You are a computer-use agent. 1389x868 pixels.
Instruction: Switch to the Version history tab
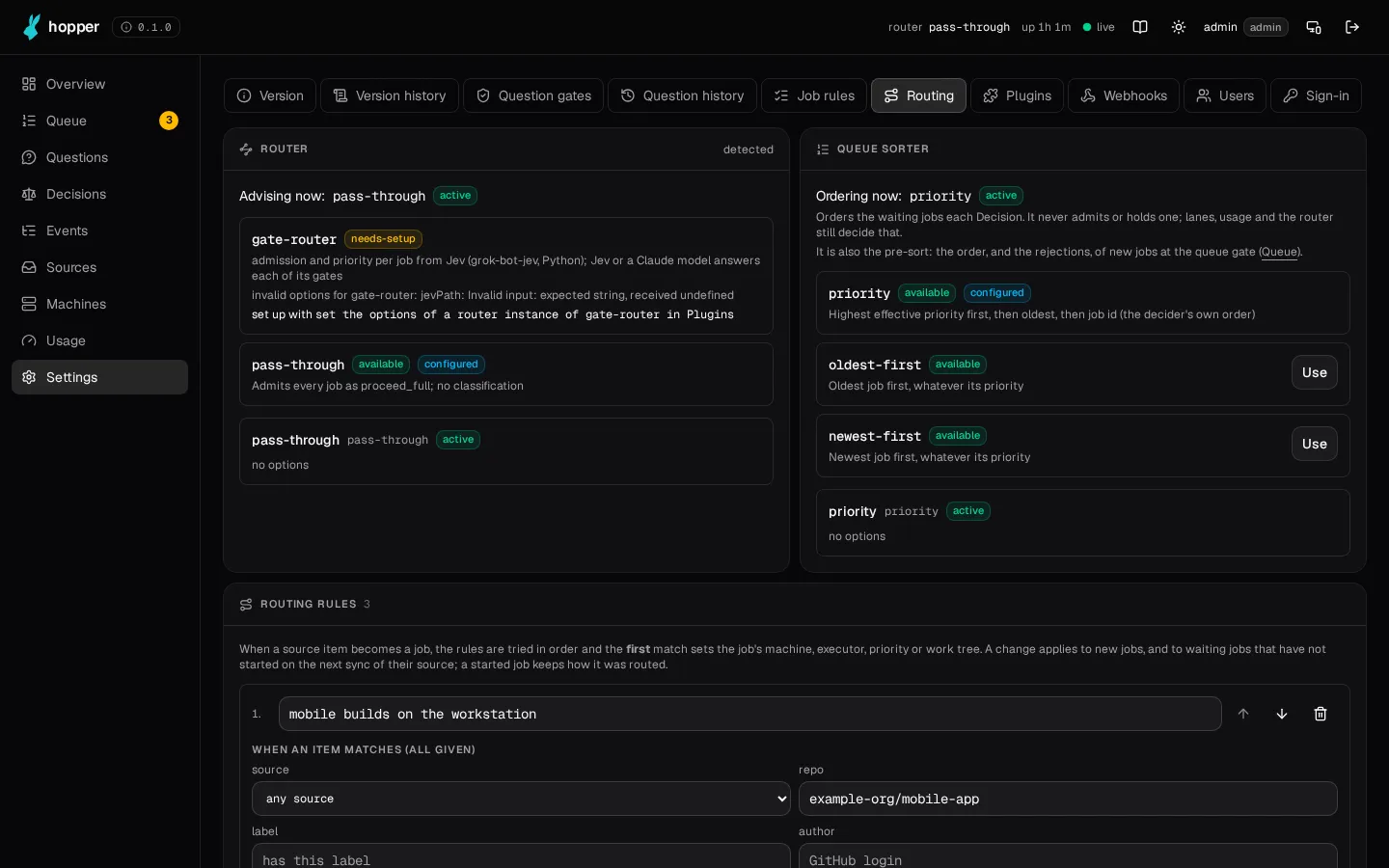(x=390, y=95)
